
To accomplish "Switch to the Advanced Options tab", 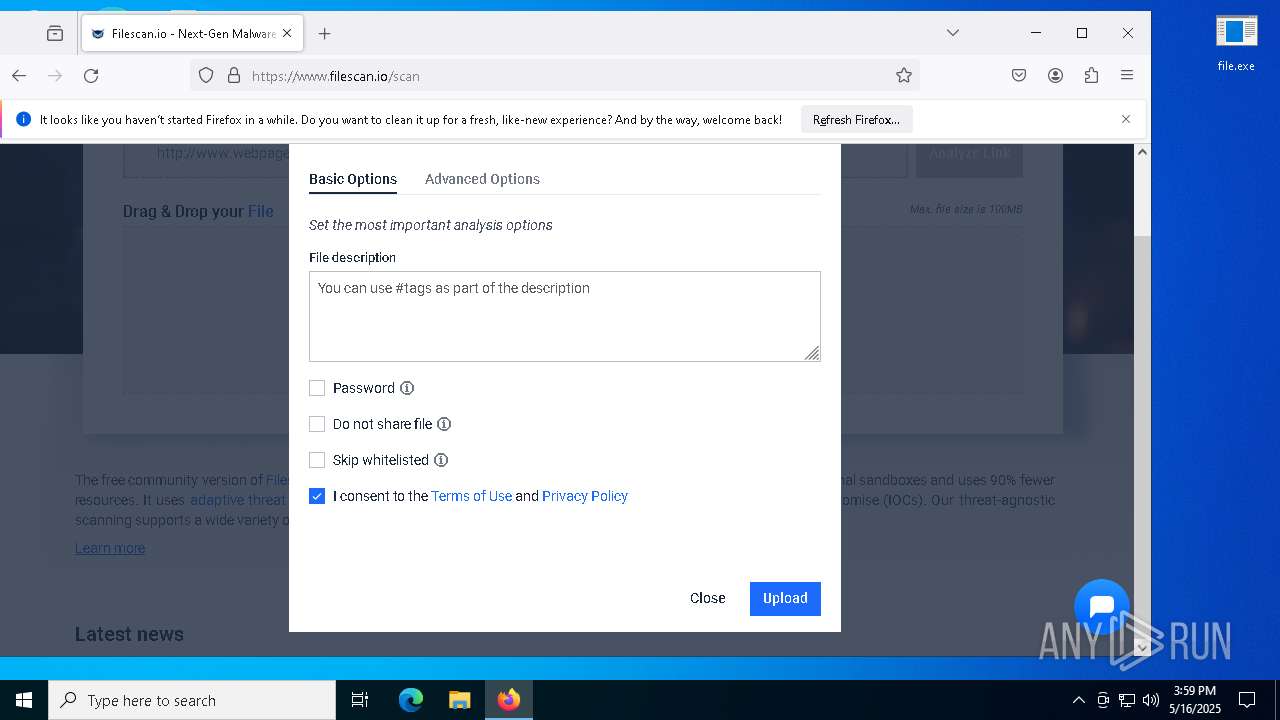I will point(482,179).
